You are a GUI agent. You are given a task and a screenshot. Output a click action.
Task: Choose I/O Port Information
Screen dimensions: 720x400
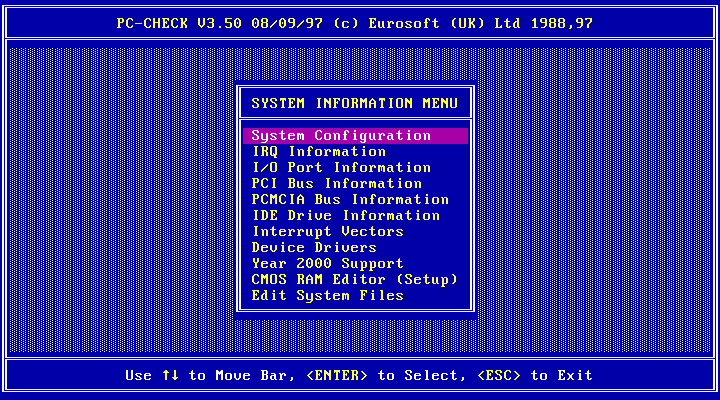[342, 168]
